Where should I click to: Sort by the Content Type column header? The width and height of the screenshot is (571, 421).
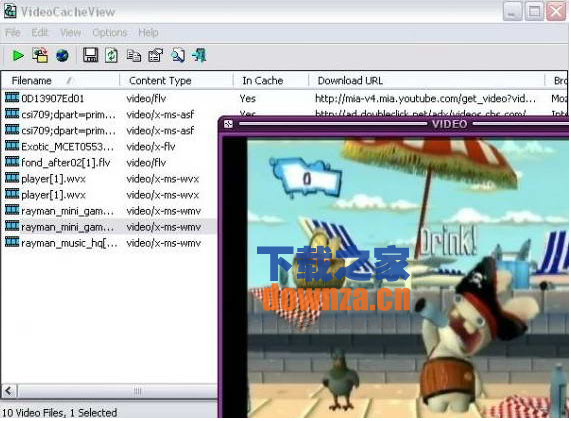[177, 80]
